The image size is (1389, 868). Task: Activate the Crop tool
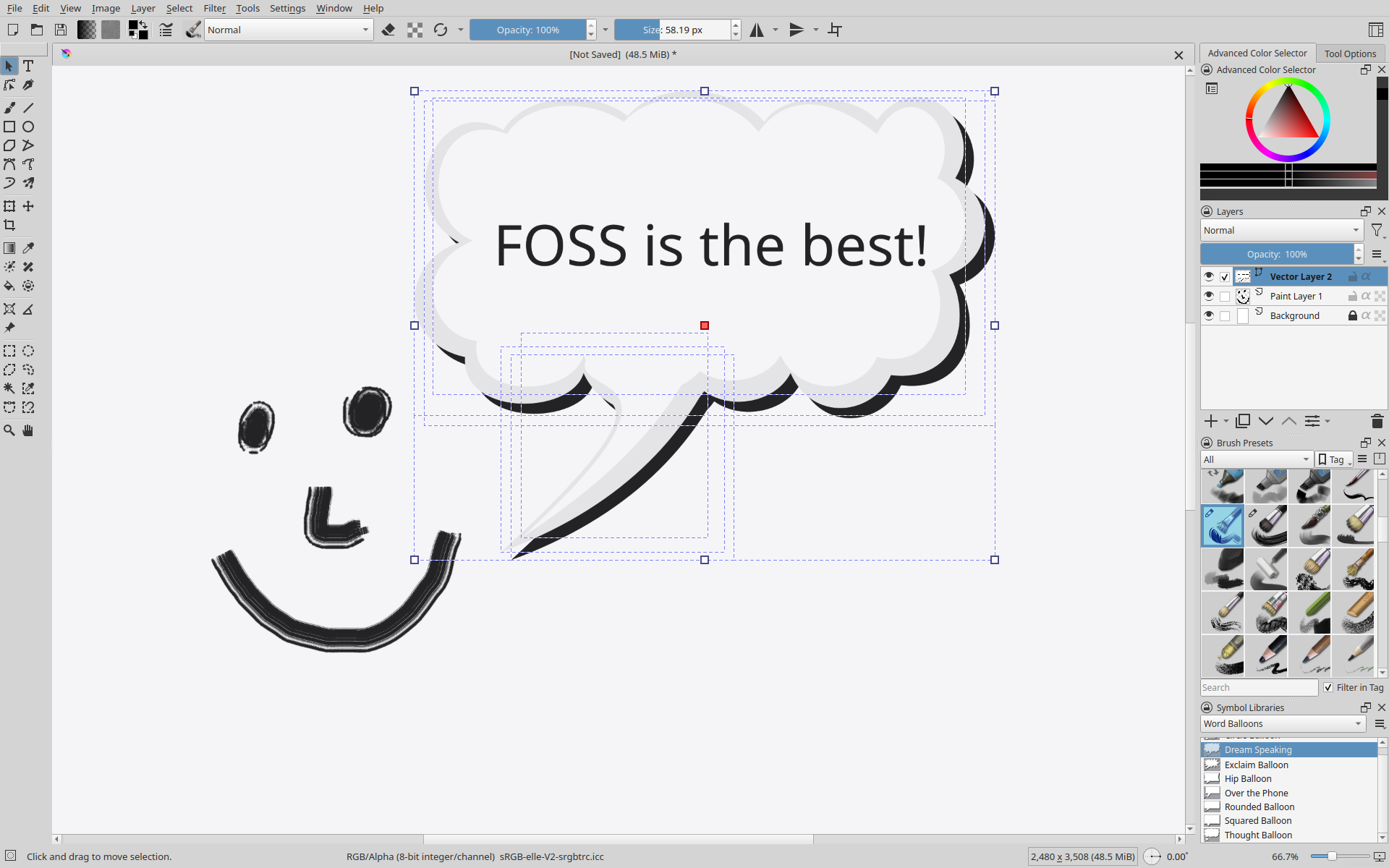(9, 225)
